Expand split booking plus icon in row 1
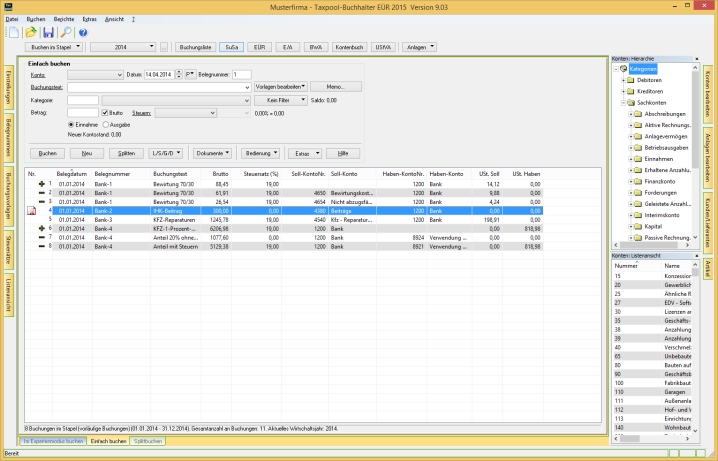The height and width of the screenshot is (461, 718). point(41,184)
